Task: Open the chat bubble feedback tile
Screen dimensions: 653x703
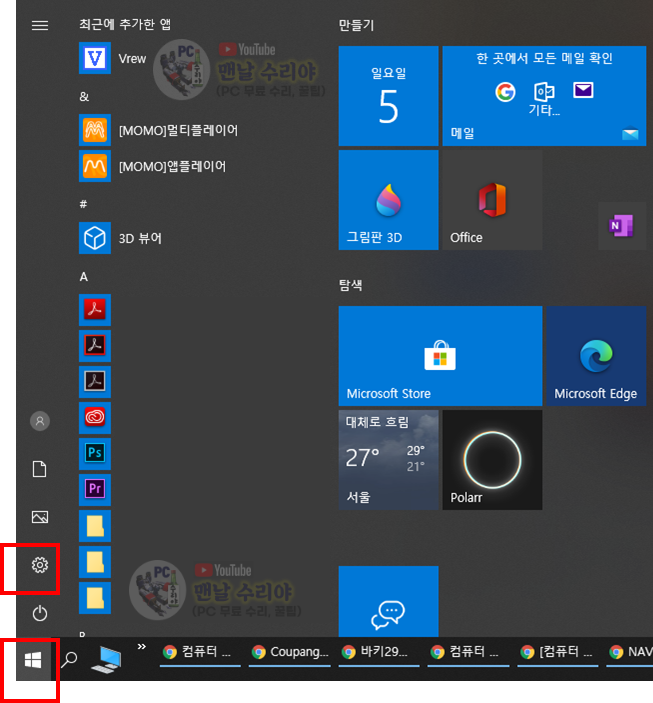Action: tap(388, 601)
